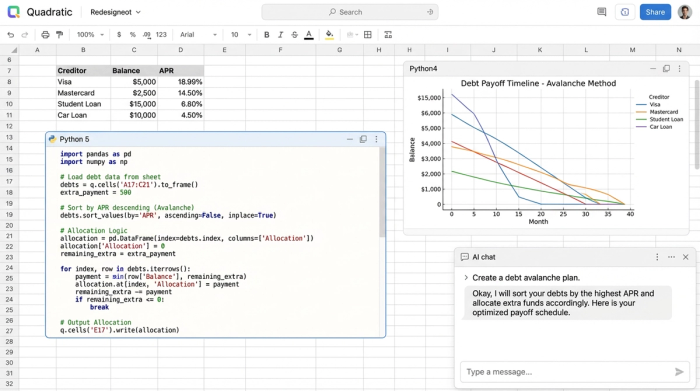Screen dimensions: 700x391
Task: Open the outlined icon button beside Share
Action: click(625, 12)
